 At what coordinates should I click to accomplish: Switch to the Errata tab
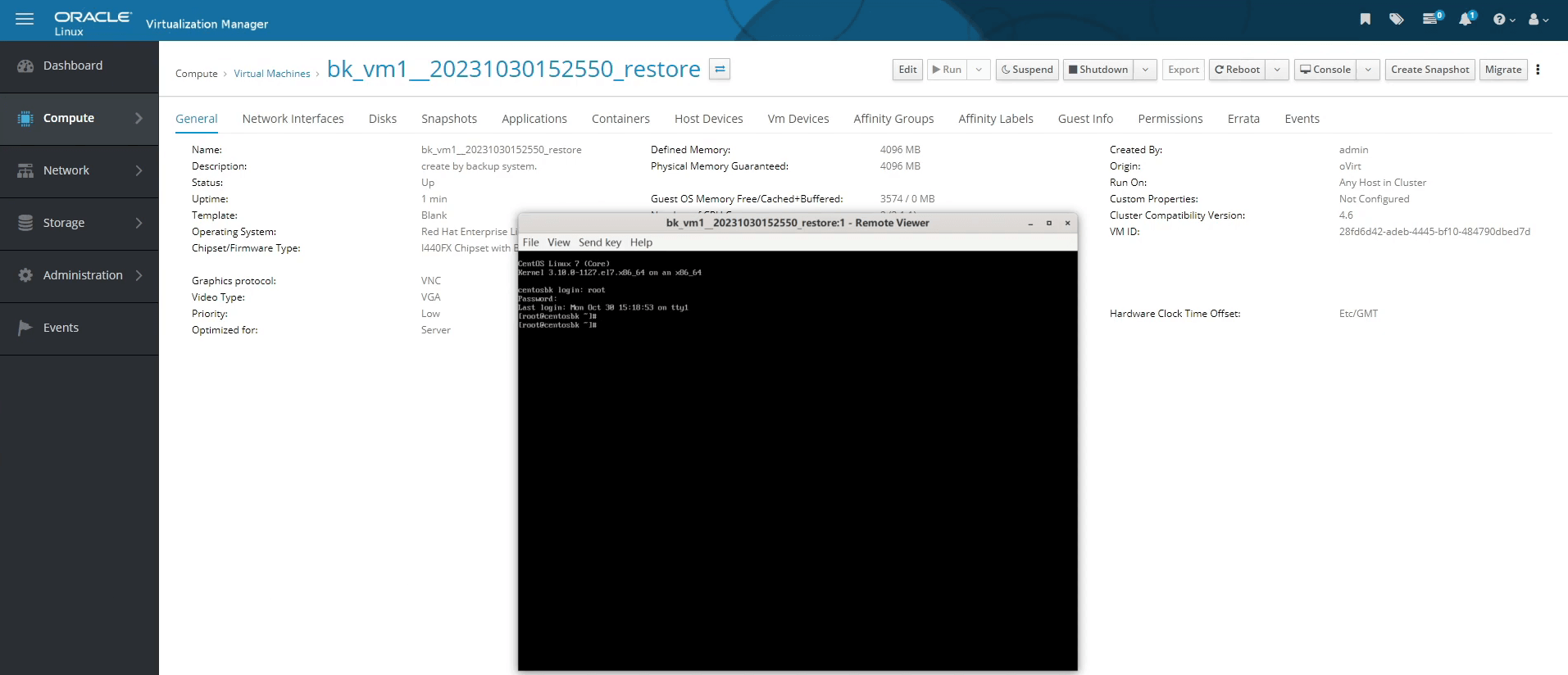(x=1243, y=119)
